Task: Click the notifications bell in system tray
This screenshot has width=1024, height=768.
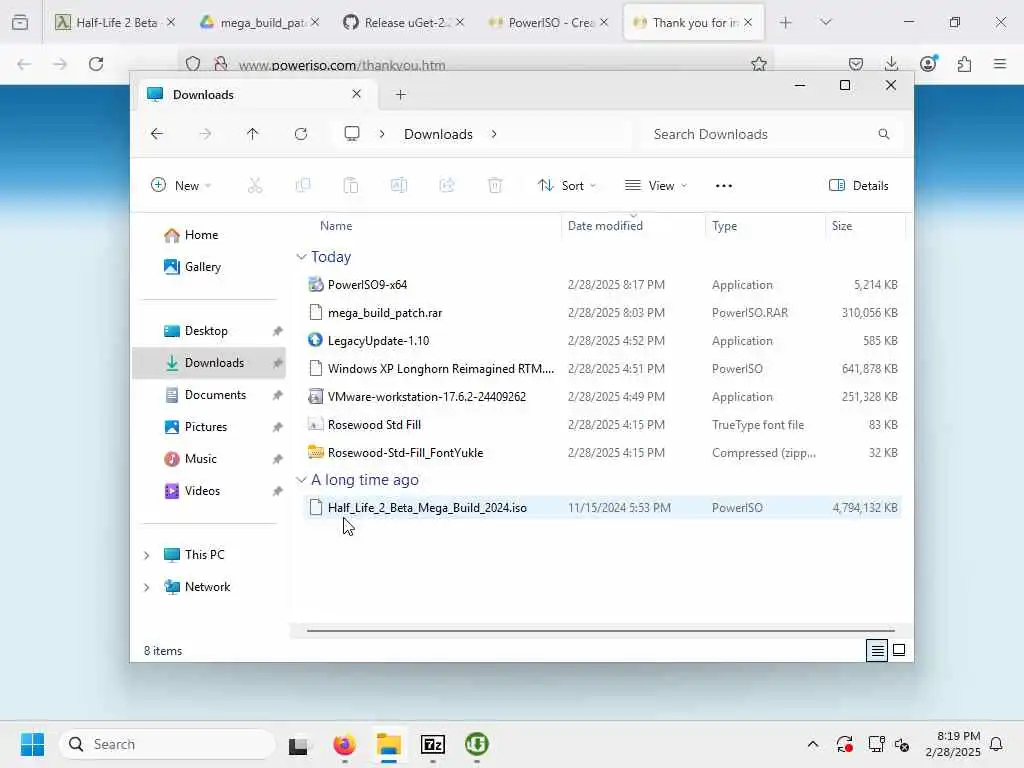Action: point(996,744)
